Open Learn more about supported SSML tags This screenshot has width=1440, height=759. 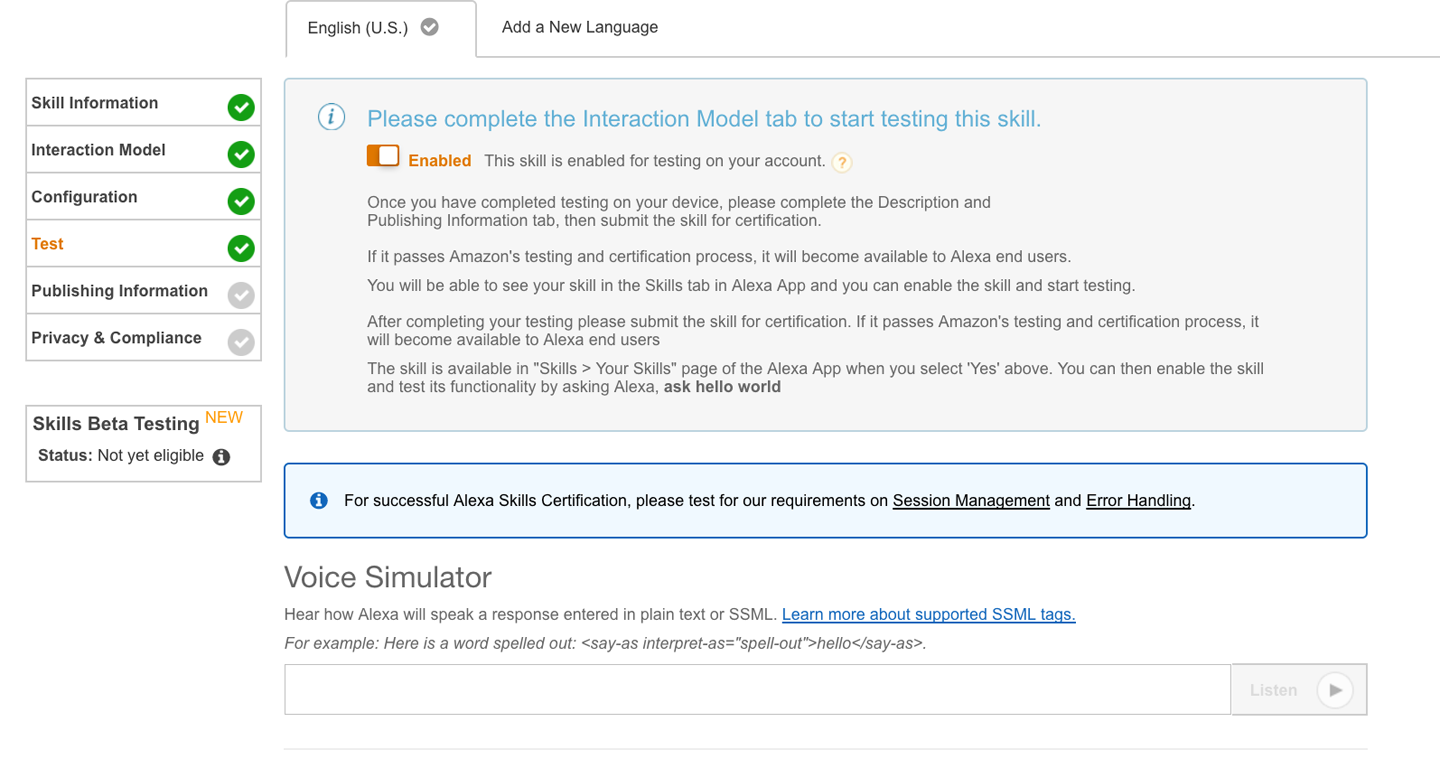[x=928, y=614]
